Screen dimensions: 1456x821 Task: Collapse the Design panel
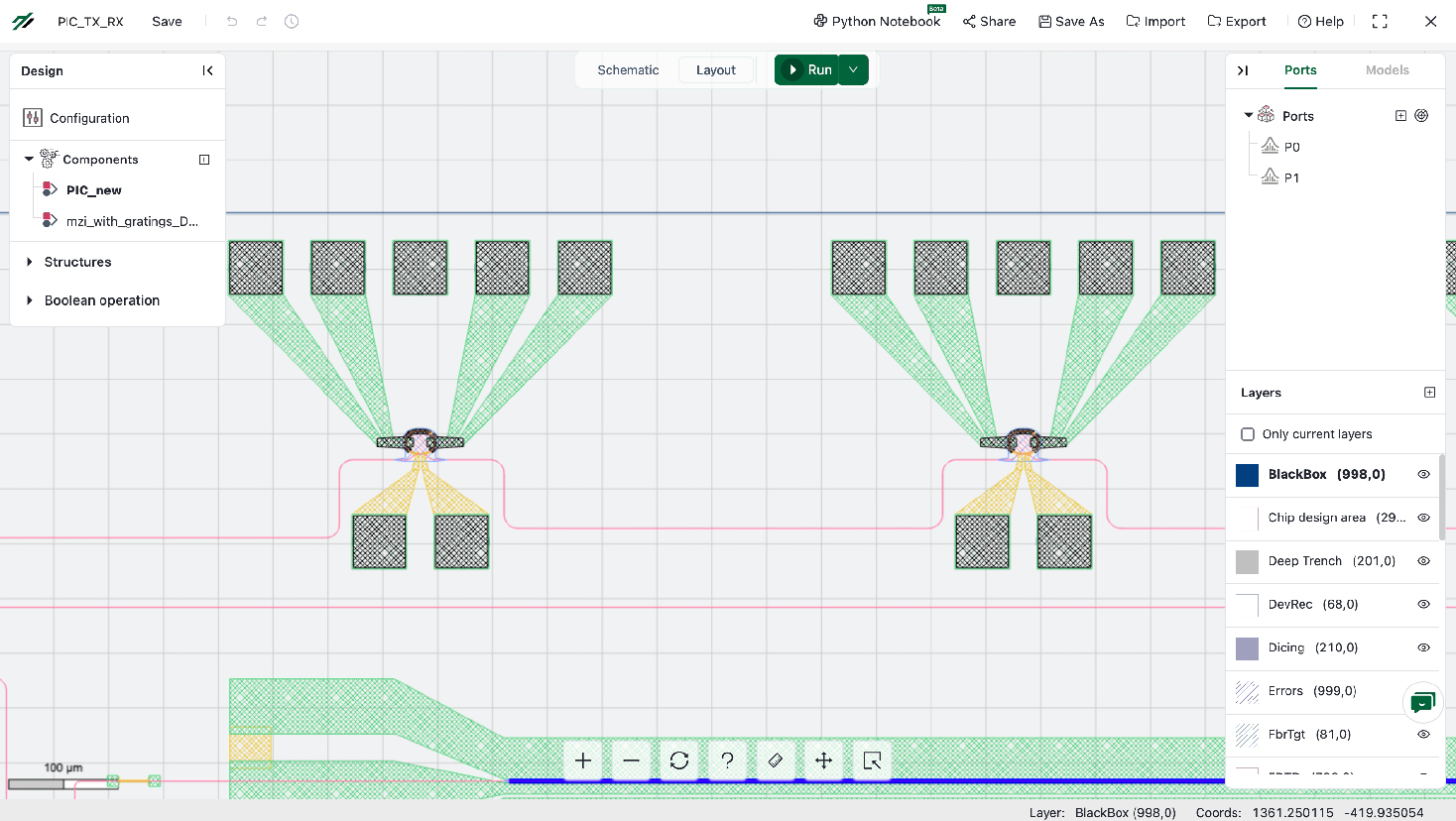tap(207, 70)
